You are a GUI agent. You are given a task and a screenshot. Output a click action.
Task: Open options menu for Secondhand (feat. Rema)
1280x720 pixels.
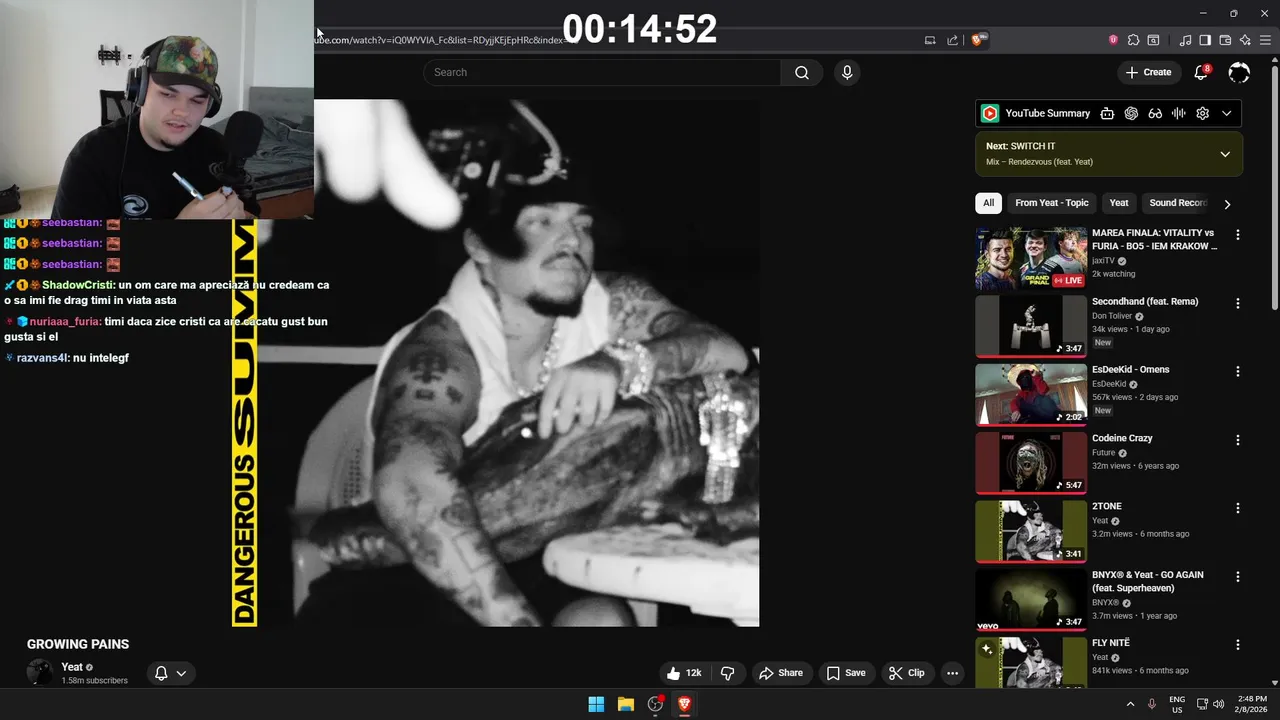click(1238, 303)
